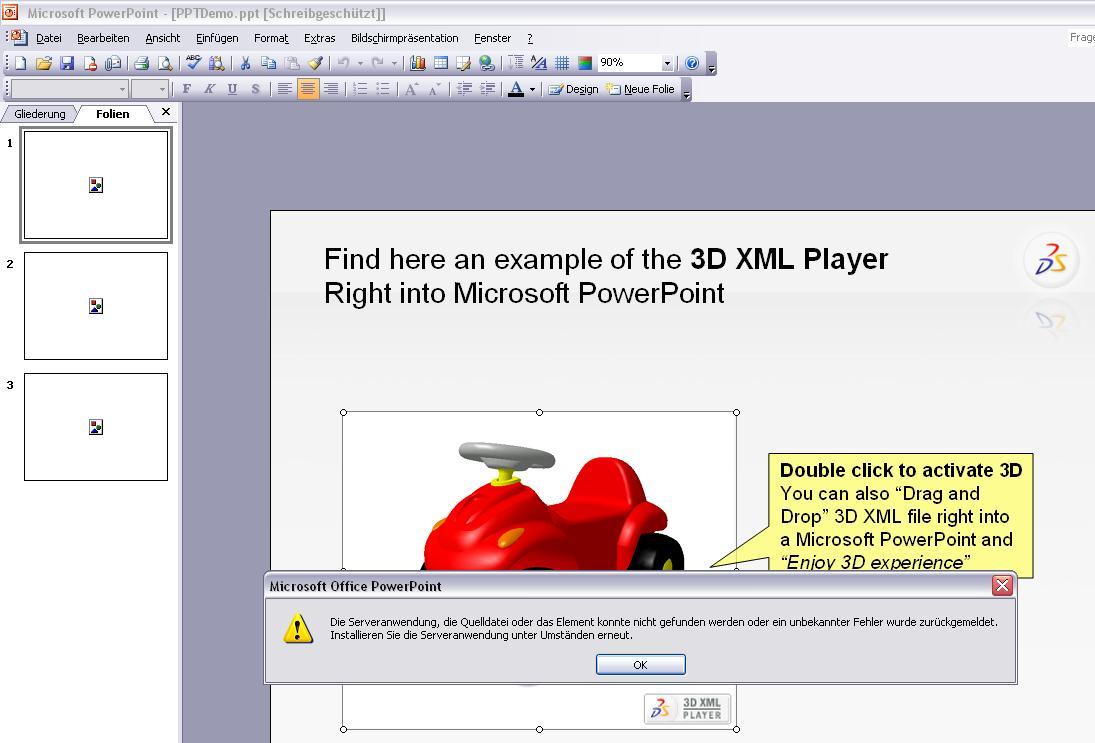Create a new presentation with the New icon
The image size is (1095, 743).
[20, 64]
